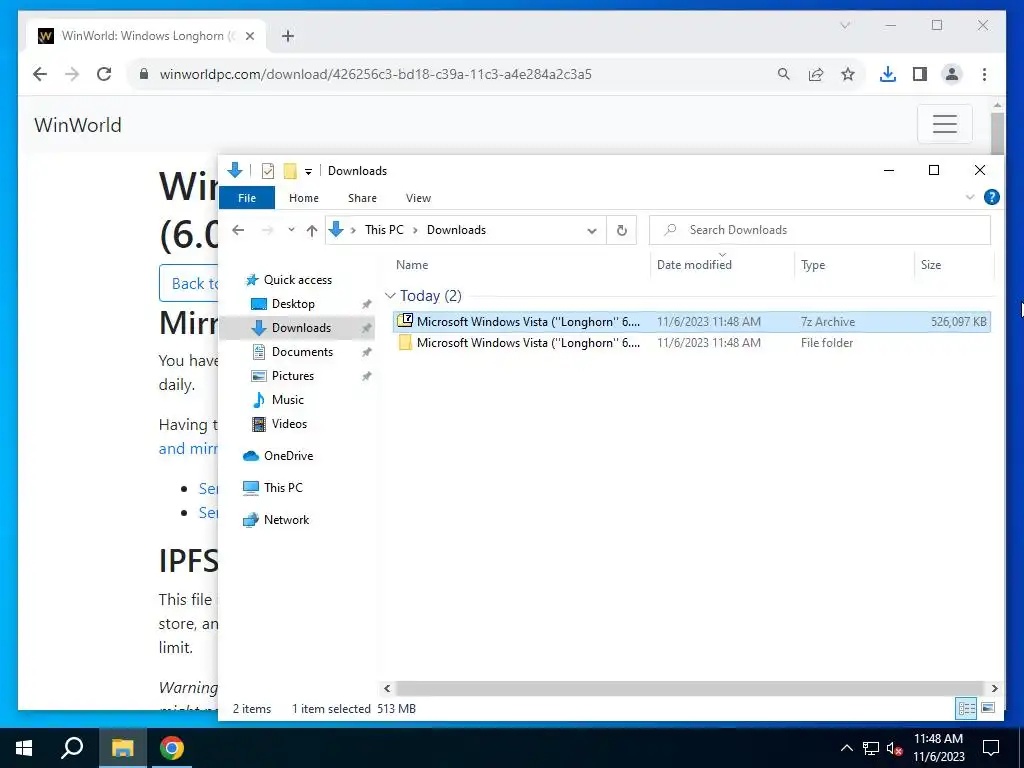The image size is (1024, 768).
Task: Go up one folder level
Action: 312,231
